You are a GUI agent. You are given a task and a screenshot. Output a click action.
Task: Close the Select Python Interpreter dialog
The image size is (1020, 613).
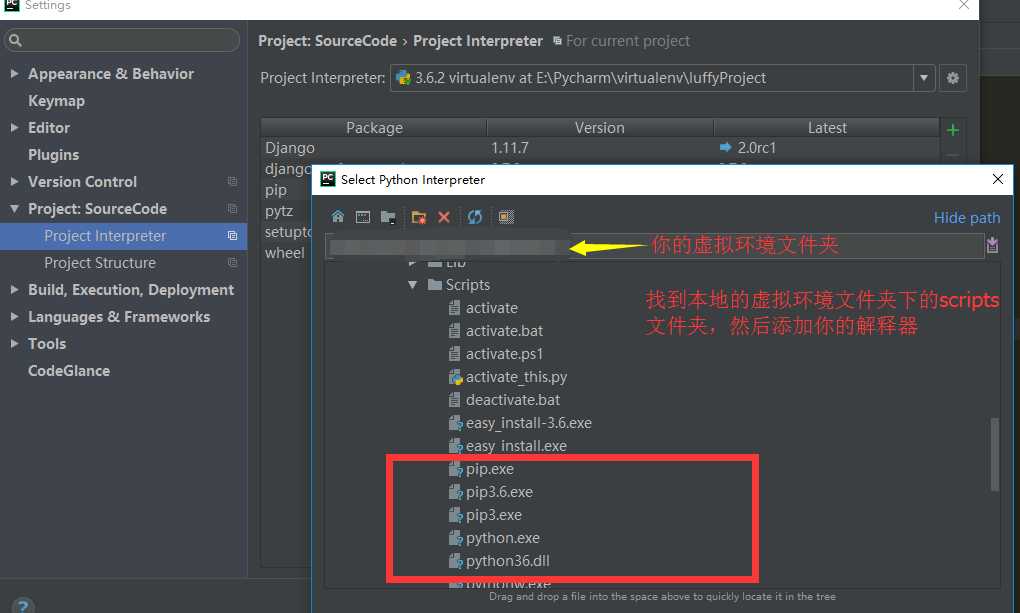coord(997,179)
